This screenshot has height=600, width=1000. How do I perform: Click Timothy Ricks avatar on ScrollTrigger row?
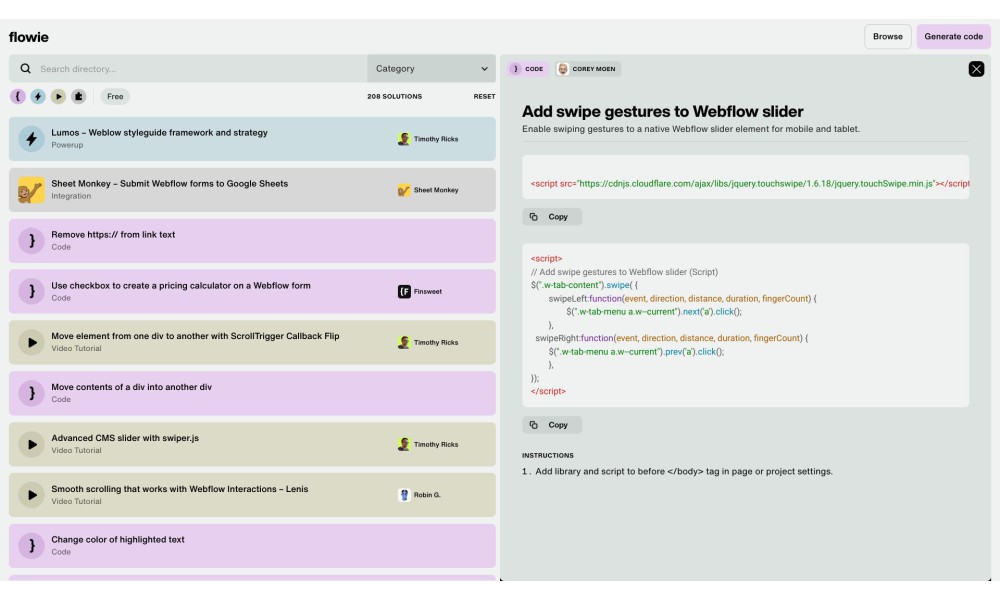[404, 342]
